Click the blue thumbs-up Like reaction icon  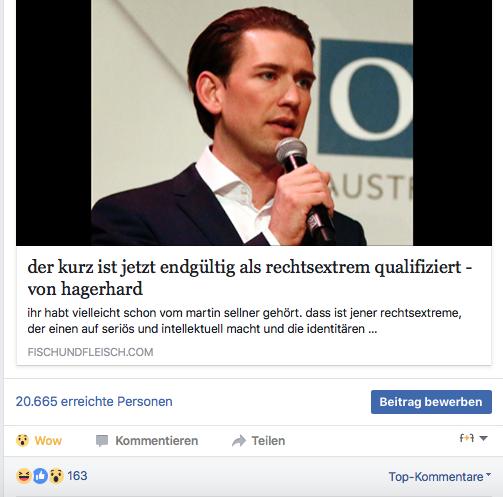[40, 476]
